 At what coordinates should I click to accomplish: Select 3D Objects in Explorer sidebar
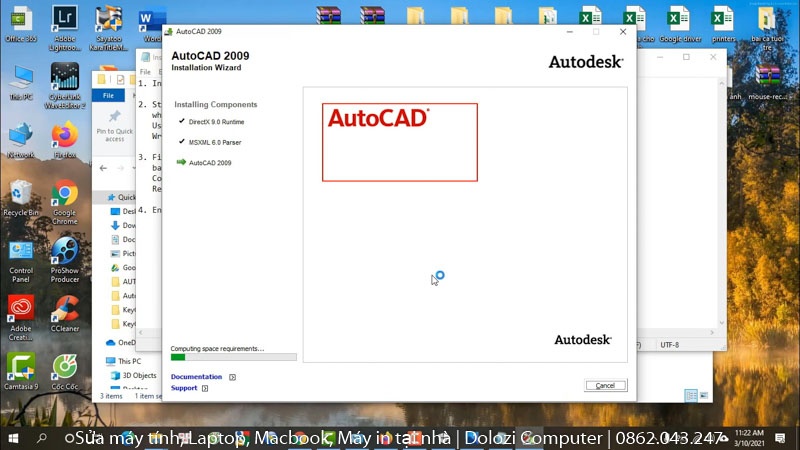click(134, 375)
